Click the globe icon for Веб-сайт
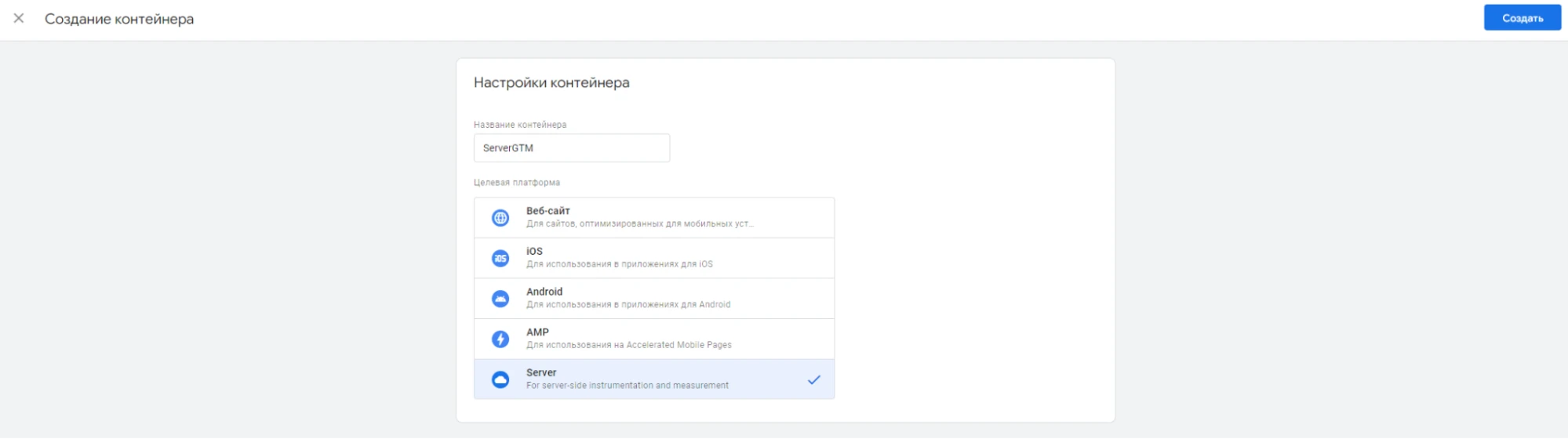Screen dimensions: 1568x439 (x=500, y=218)
